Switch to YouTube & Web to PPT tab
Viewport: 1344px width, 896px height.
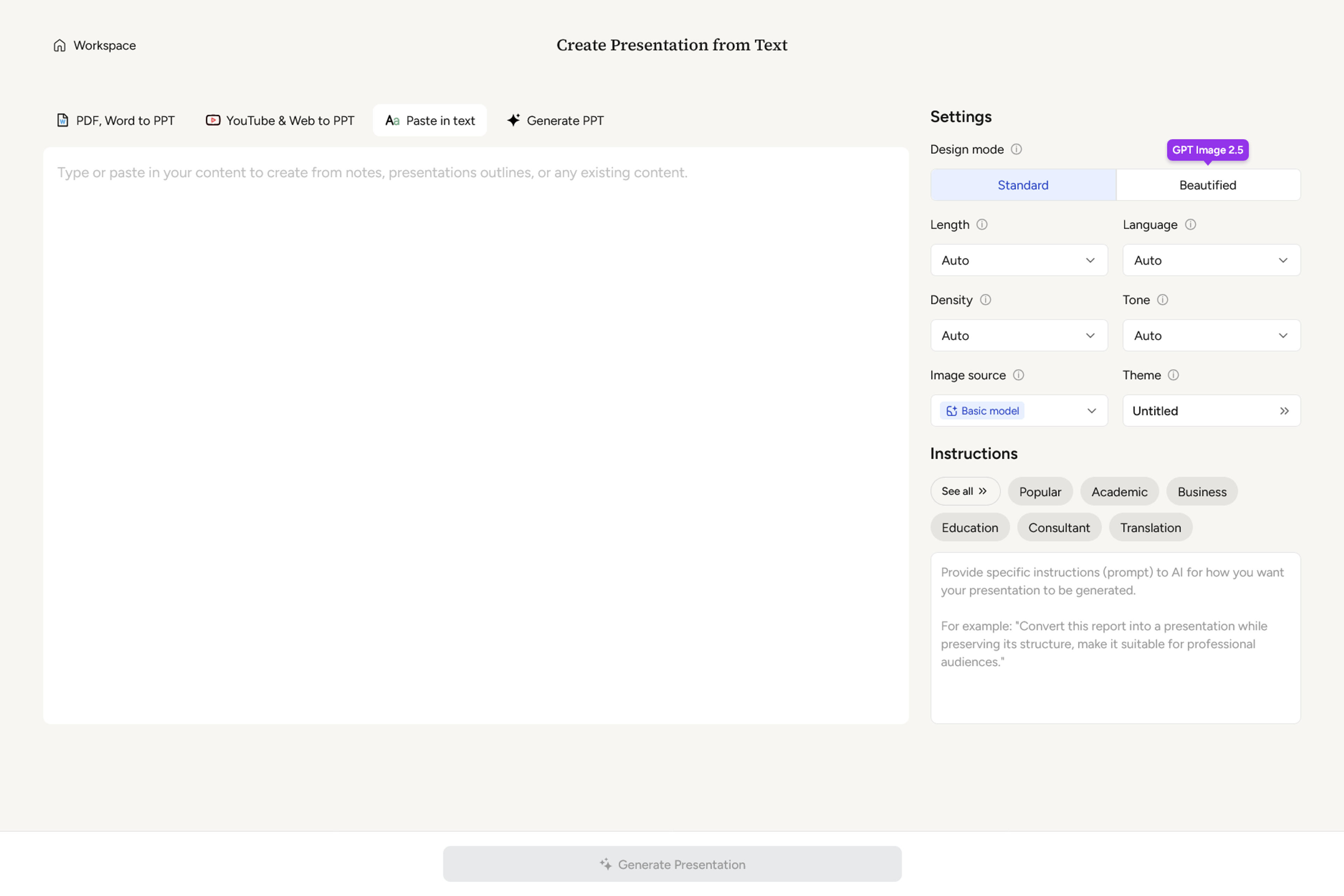(x=280, y=120)
